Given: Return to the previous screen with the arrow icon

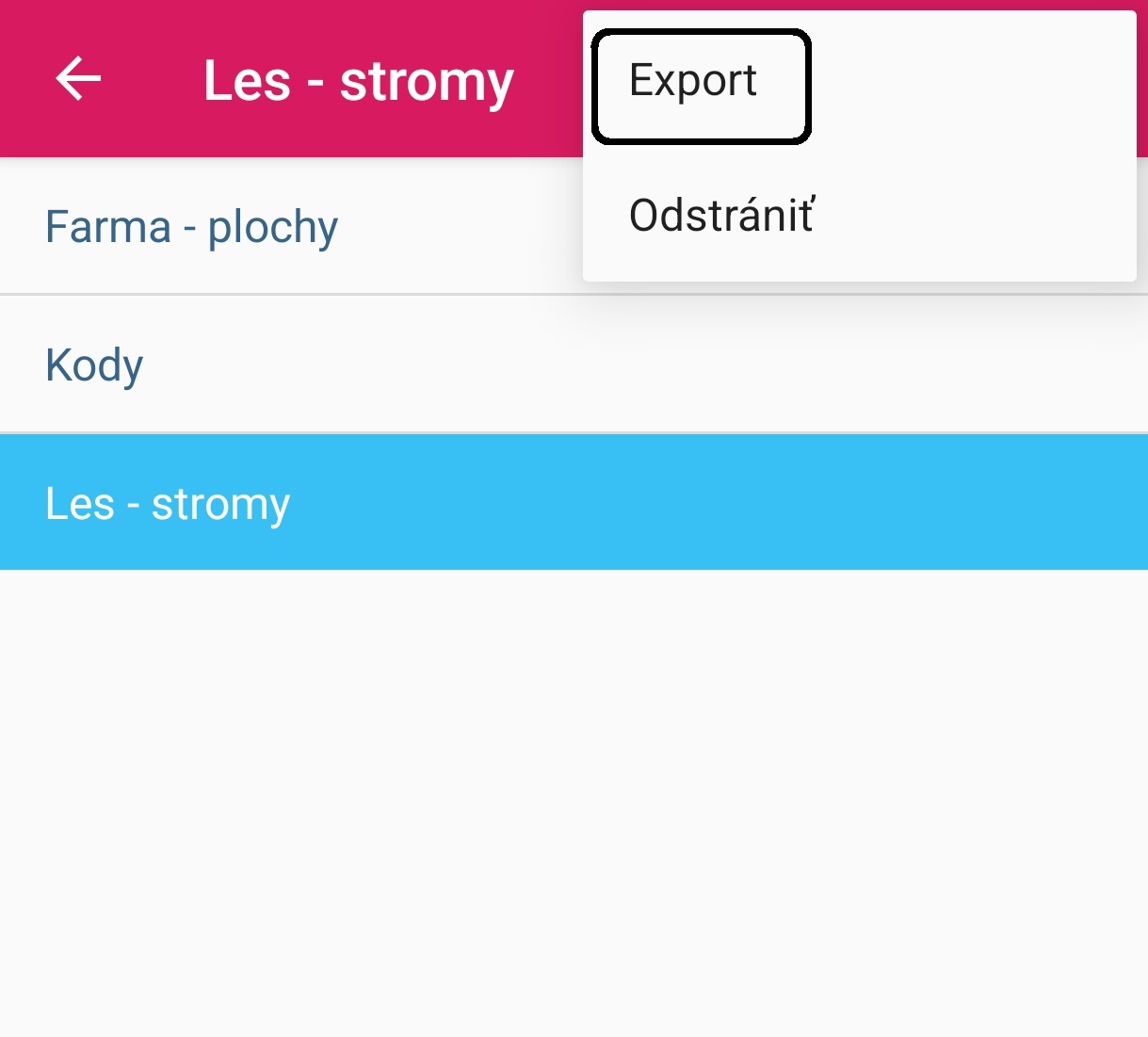Looking at the screenshot, I should point(78,78).
